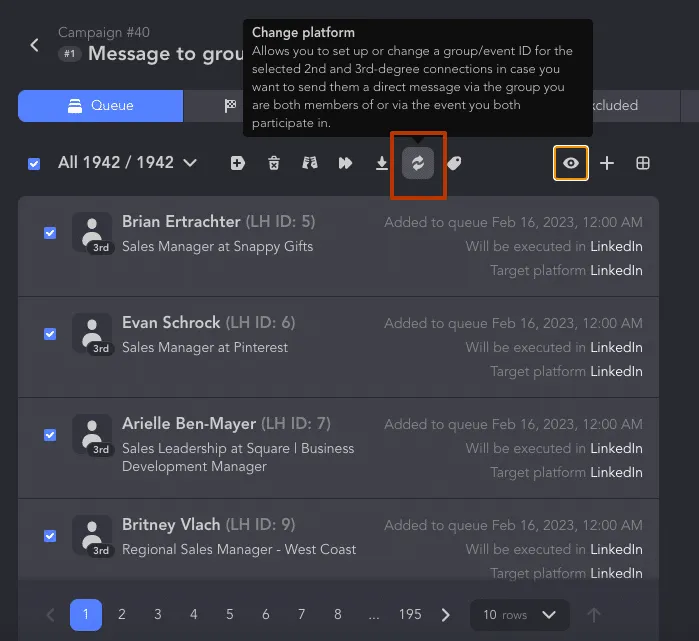Click Sales Leadership at Square description

[x=238, y=457]
